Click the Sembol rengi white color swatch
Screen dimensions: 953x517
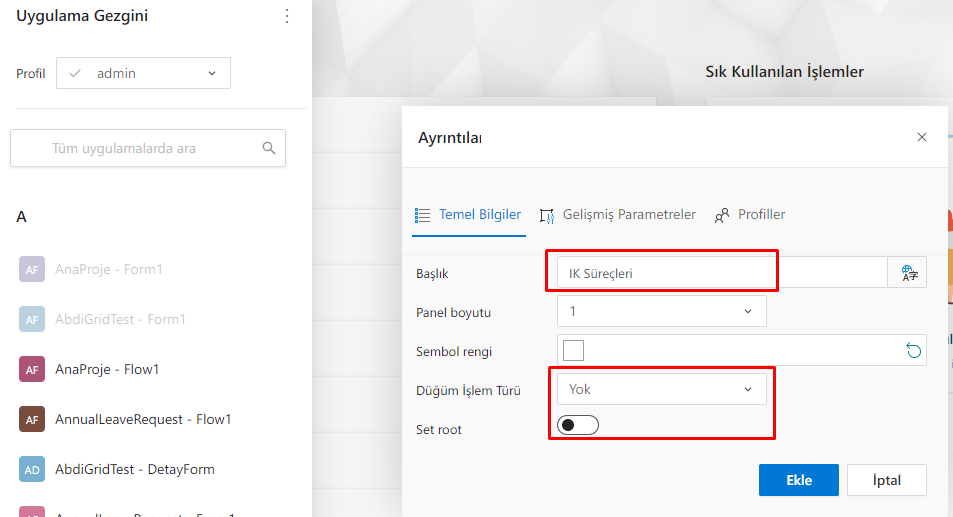(573, 350)
